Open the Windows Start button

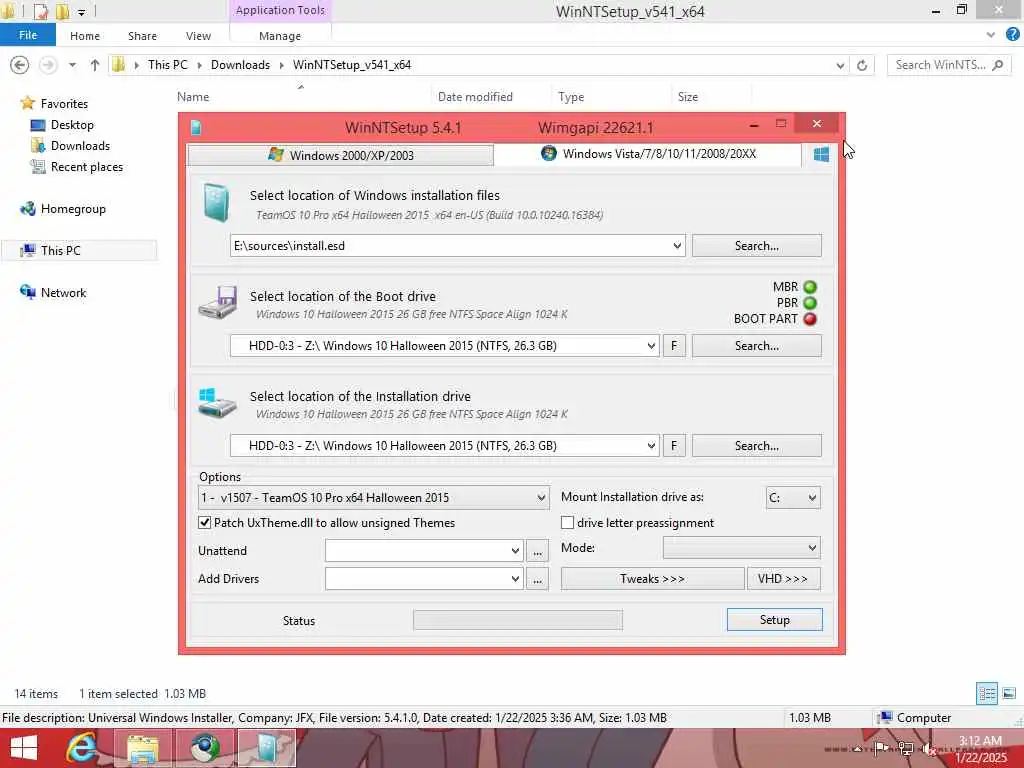24,748
